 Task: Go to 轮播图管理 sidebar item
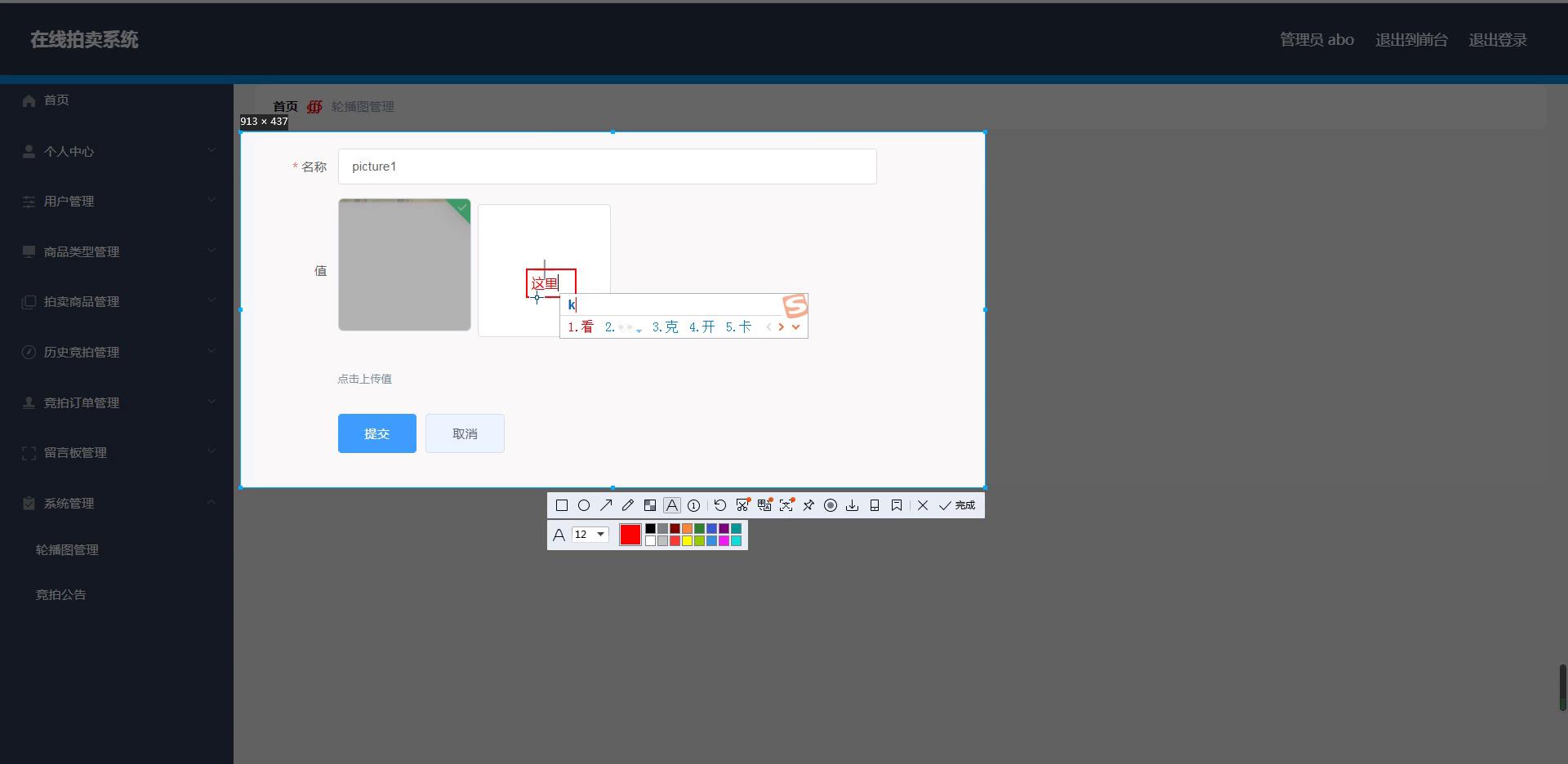coord(67,549)
